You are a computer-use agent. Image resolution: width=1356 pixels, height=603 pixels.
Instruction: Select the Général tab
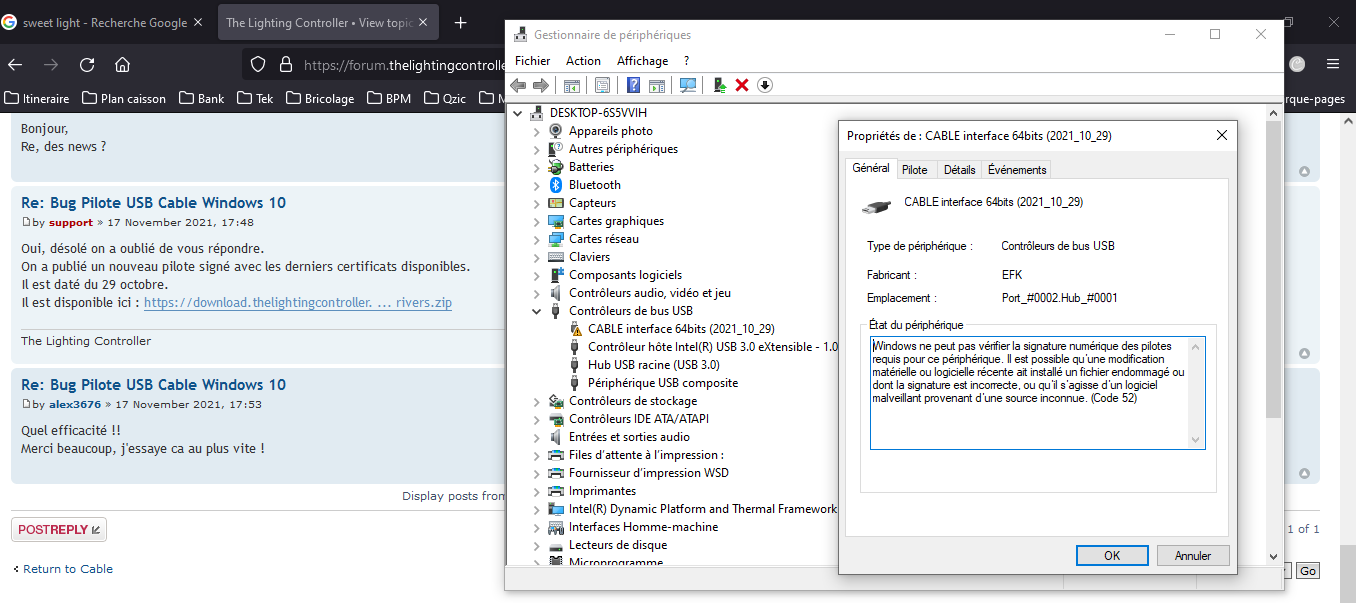(x=871, y=168)
